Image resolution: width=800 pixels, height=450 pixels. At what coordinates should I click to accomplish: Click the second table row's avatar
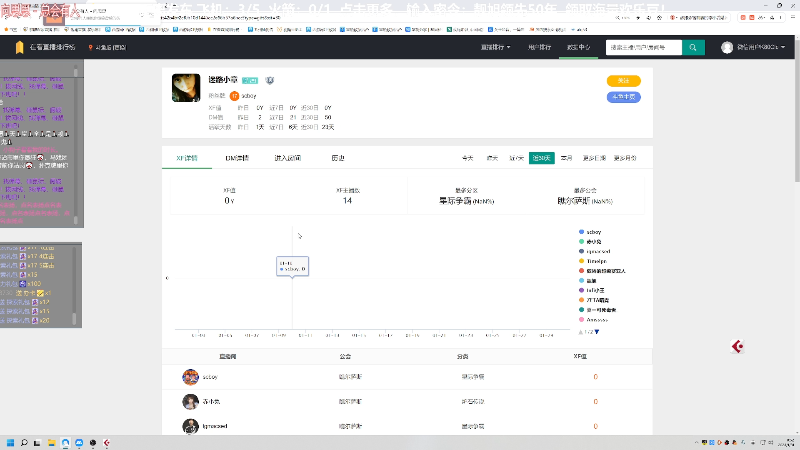190,402
